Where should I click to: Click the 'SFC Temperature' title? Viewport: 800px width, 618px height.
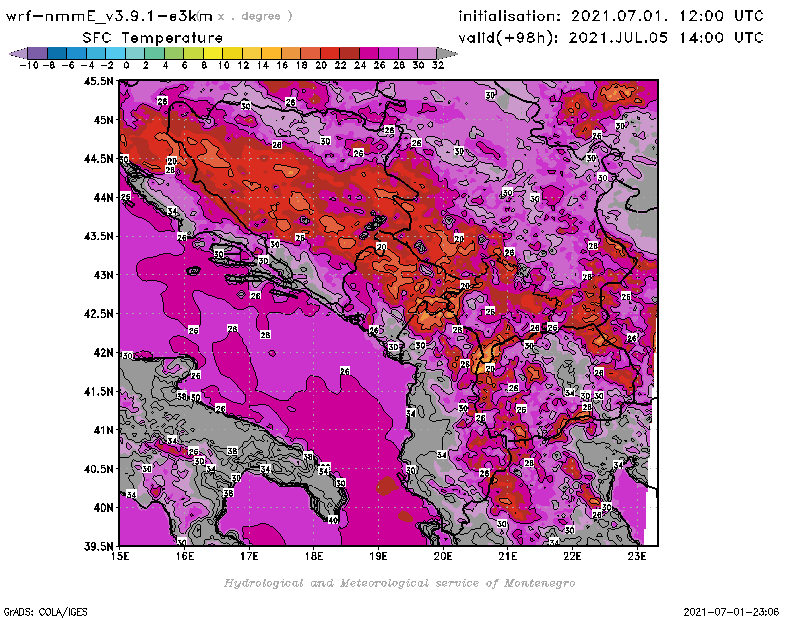coord(153,38)
